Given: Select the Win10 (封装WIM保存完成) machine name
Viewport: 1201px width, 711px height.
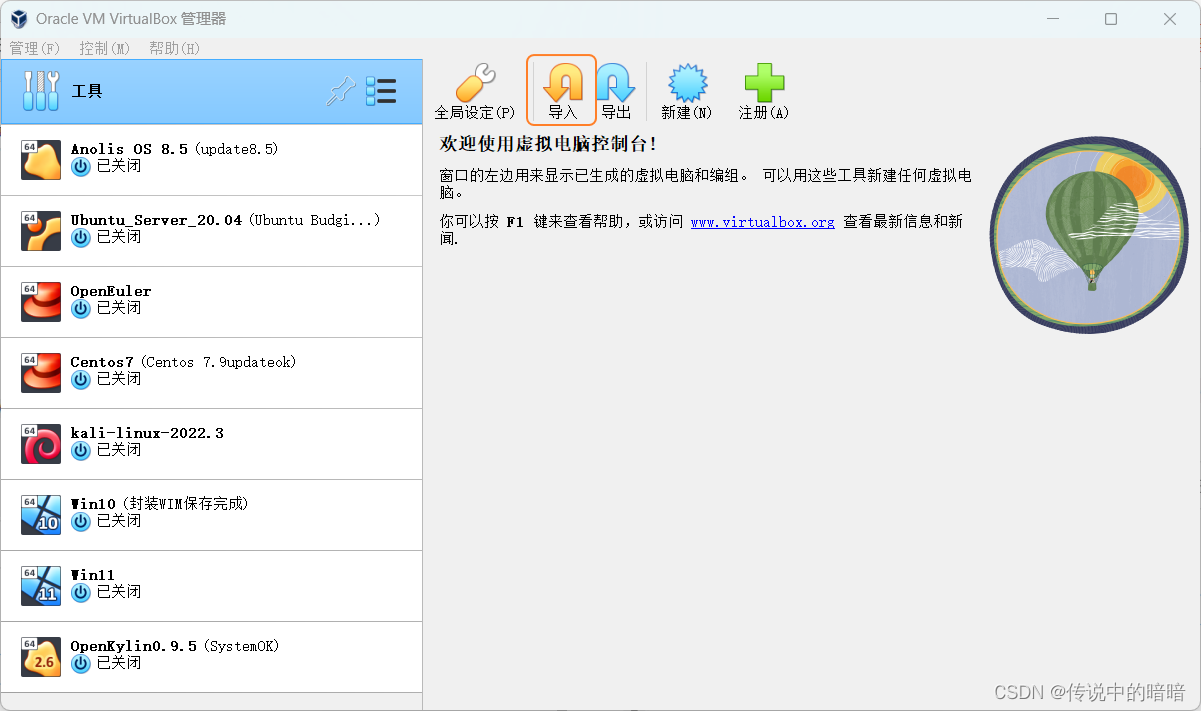Looking at the screenshot, I should click(159, 504).
